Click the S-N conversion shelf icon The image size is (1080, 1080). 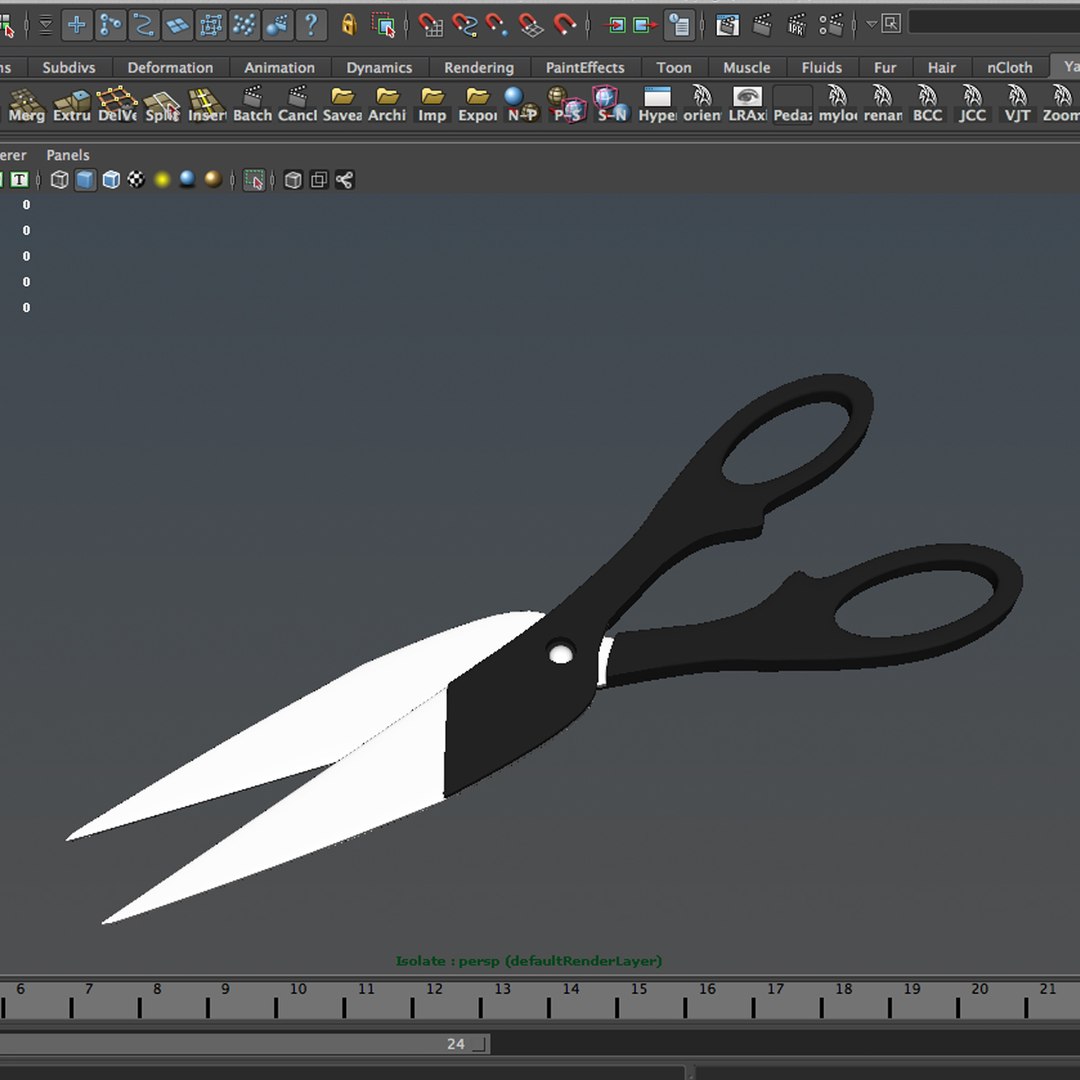(612, 105)
